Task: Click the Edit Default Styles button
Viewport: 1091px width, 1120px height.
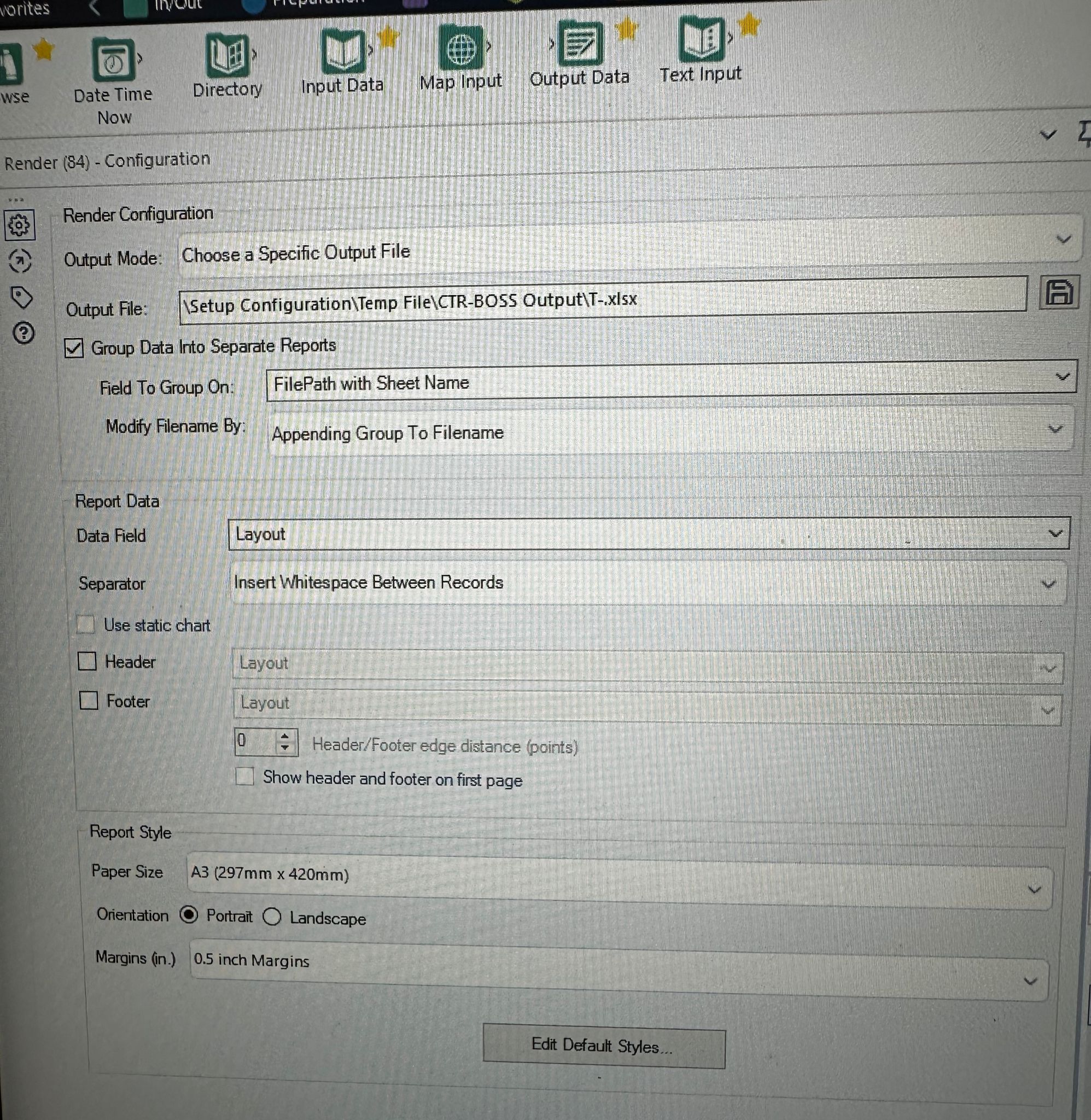Action: (x=603, y=1046)
